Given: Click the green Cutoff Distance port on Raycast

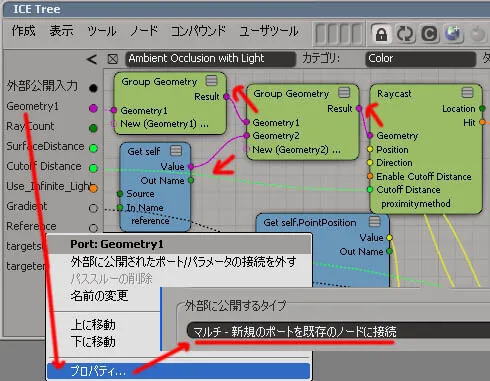Looking at the screenshot, I should 370,190.
